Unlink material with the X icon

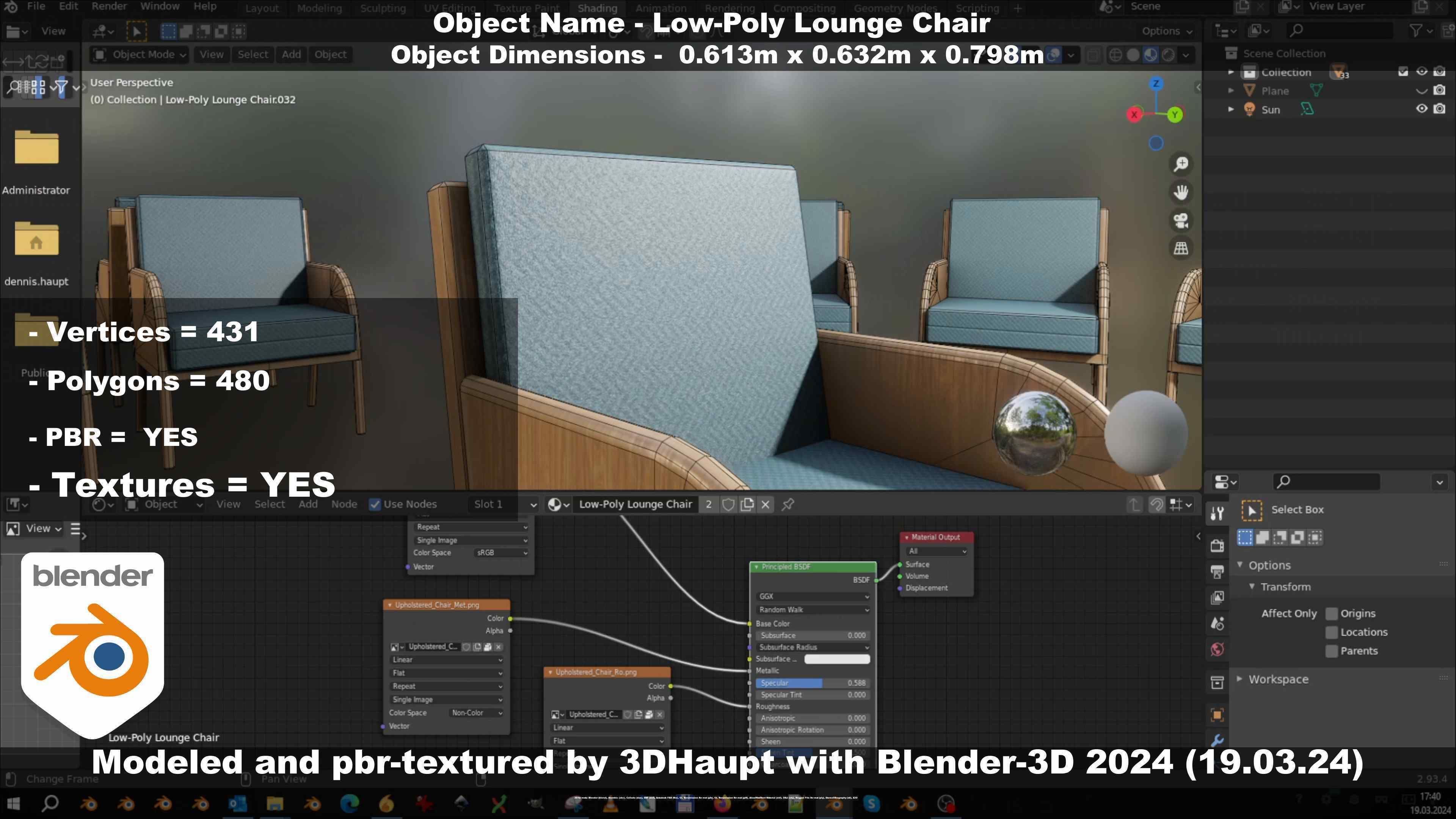coord(765,504)
